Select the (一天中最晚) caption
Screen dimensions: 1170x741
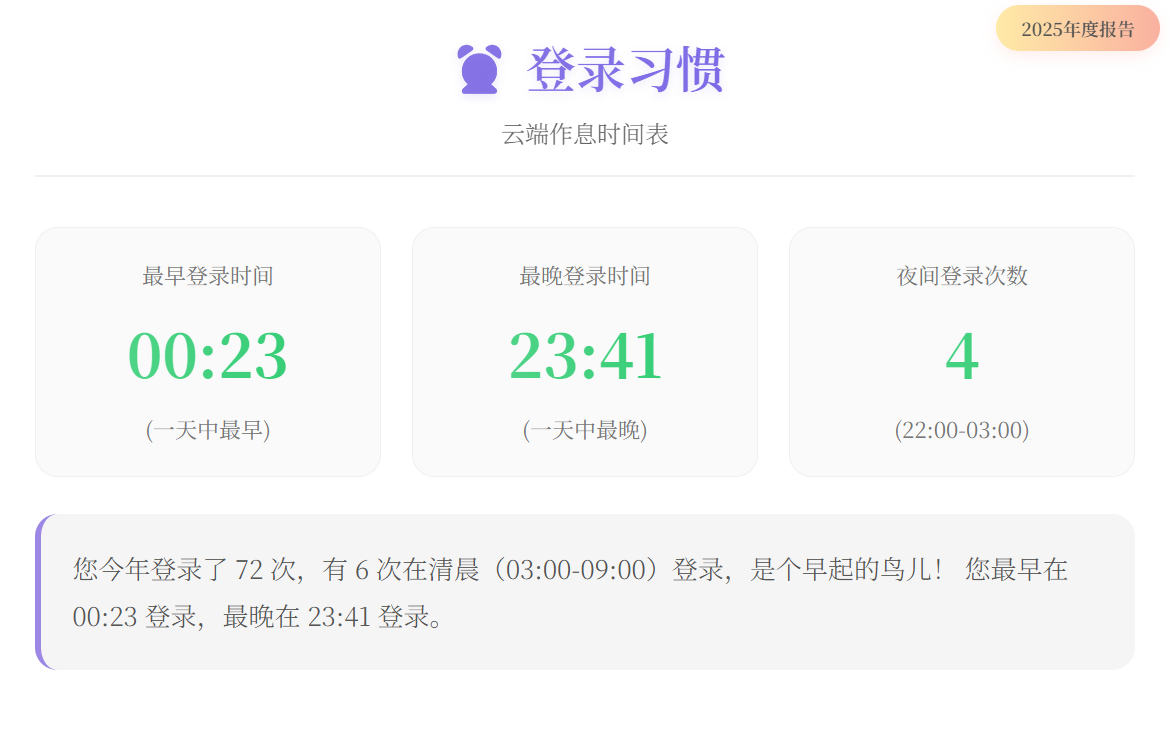coord(585,430)
